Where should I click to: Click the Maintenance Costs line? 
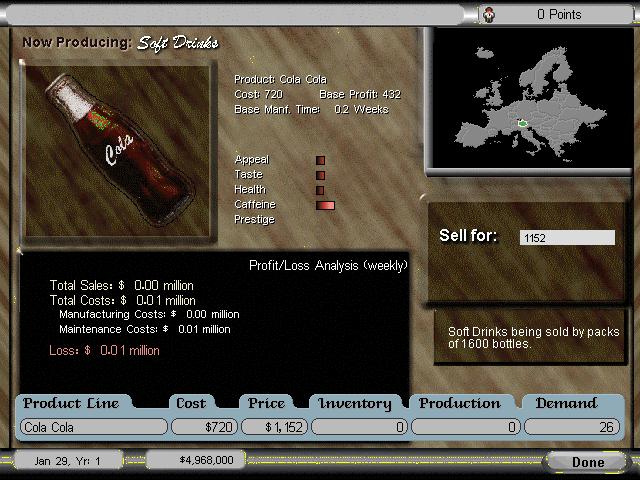(145, 329)
